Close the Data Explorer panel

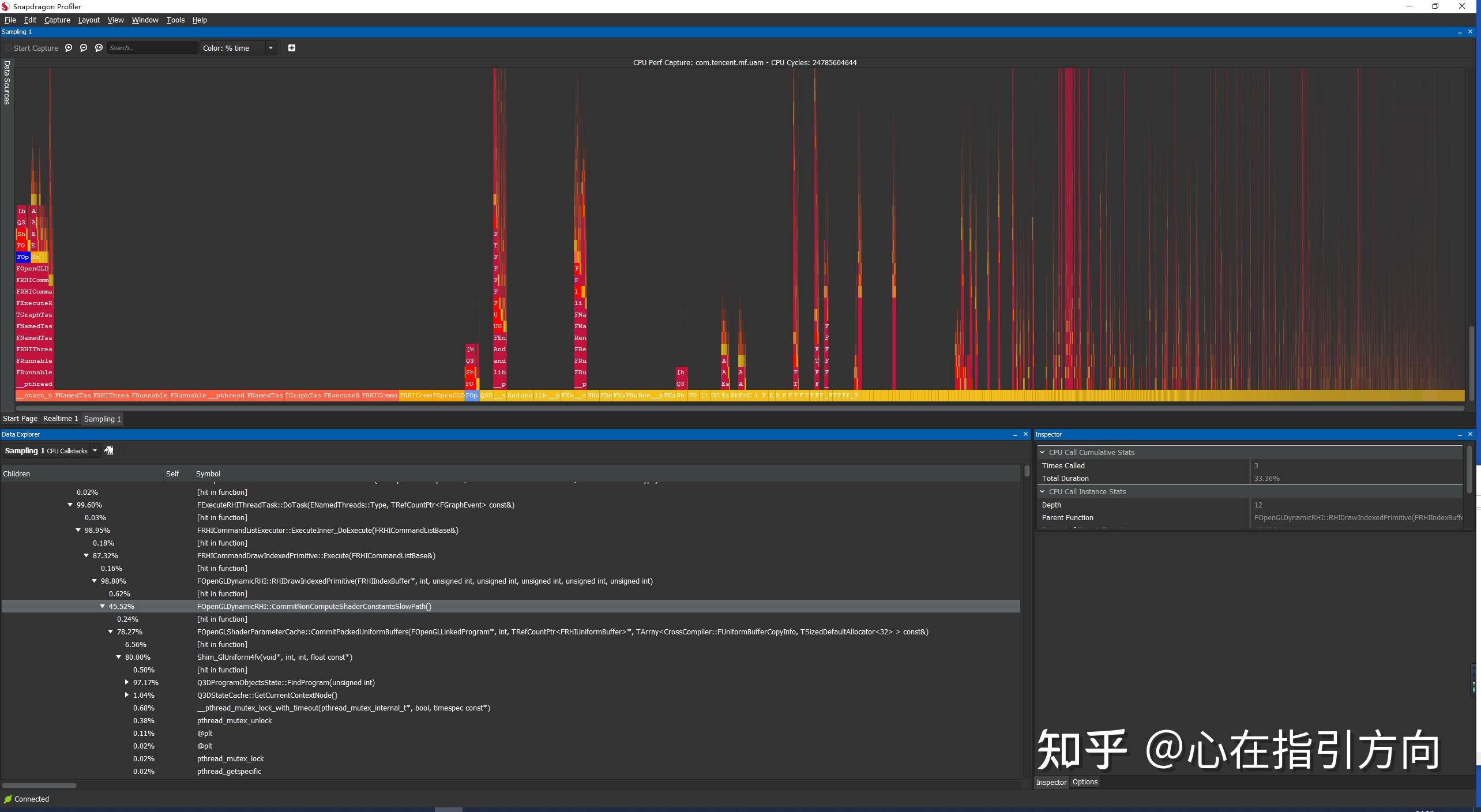pos(1025,434)
